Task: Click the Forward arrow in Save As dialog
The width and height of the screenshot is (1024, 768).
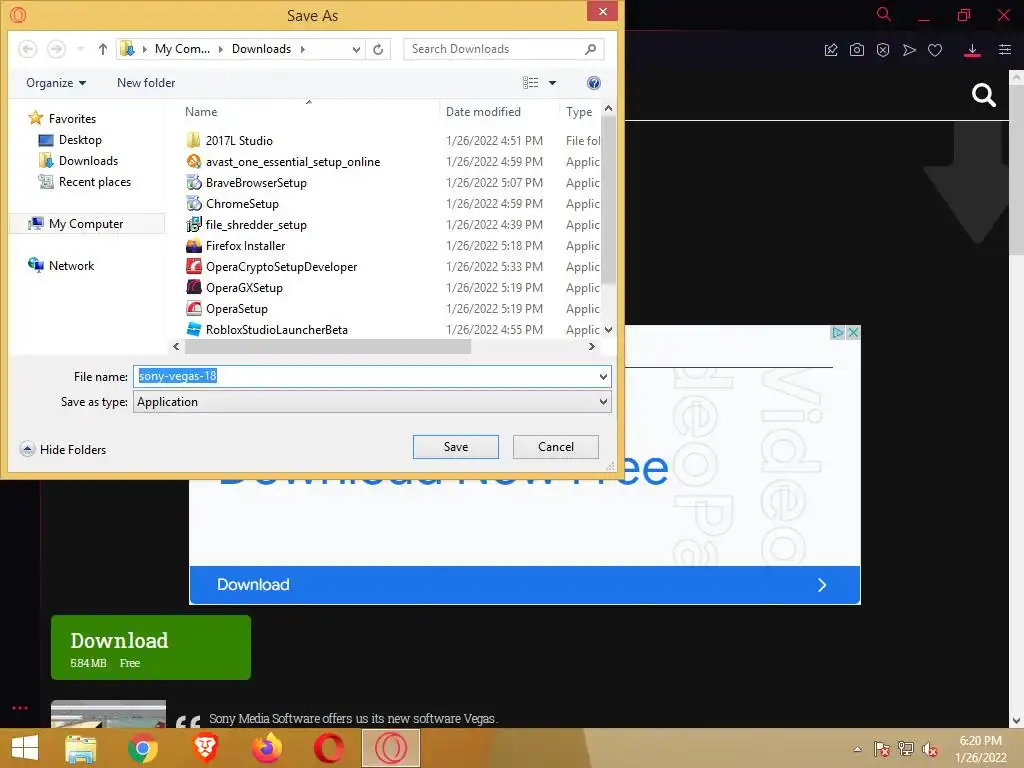Action: [x=56, y=49]
